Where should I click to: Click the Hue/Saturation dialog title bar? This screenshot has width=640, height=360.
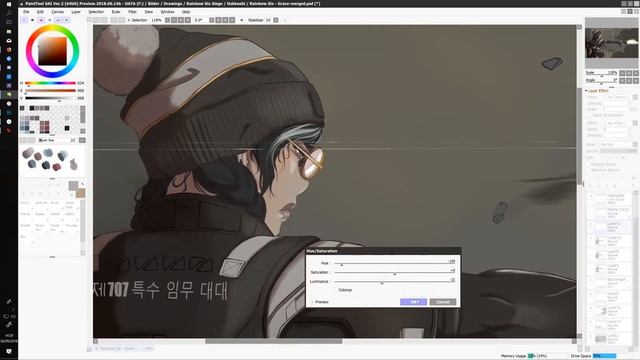click(383, 251)
